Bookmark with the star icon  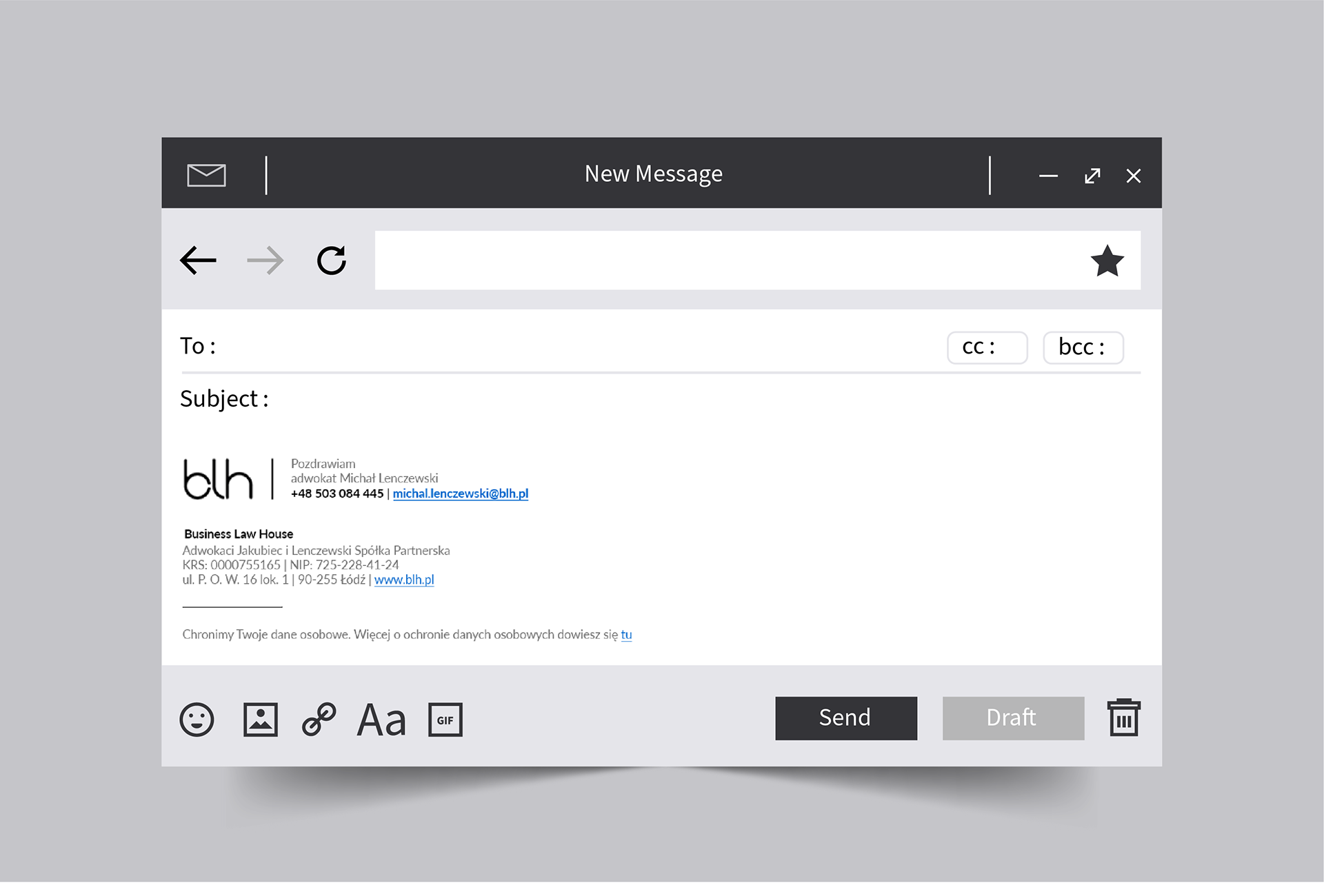pos(1107,261)
